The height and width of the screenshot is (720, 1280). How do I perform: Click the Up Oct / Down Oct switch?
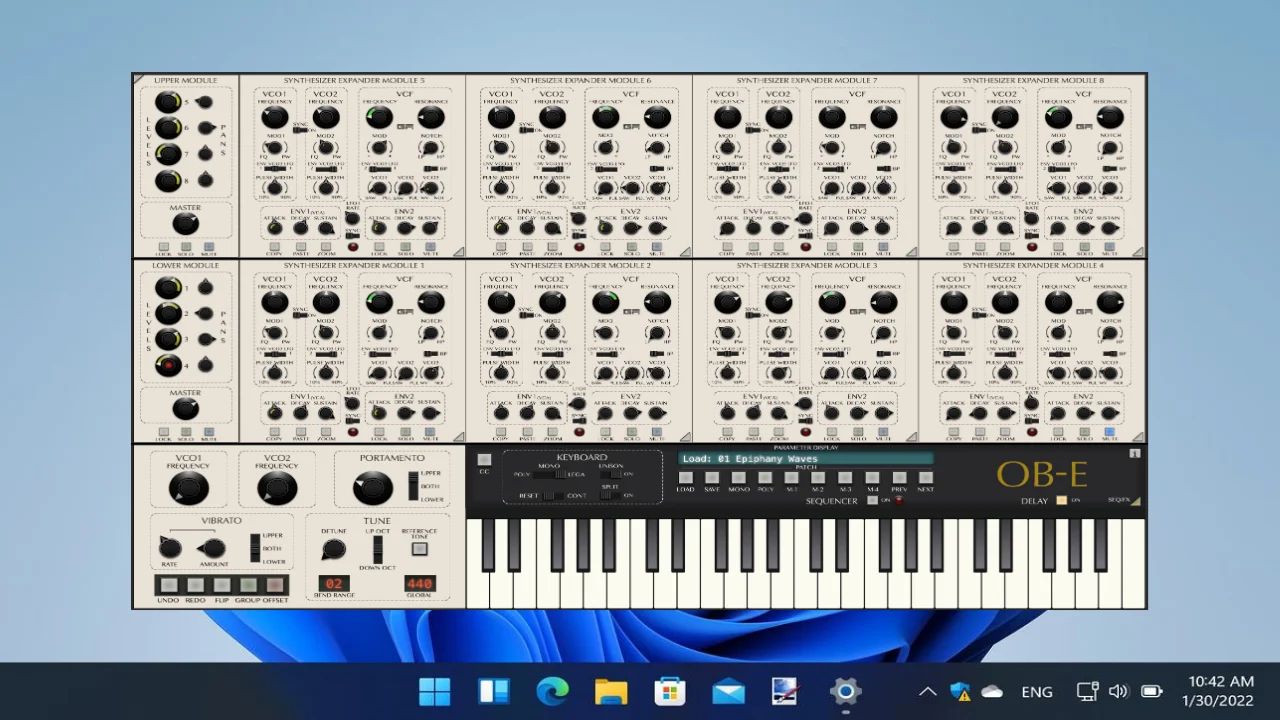[x=377, y=549]
